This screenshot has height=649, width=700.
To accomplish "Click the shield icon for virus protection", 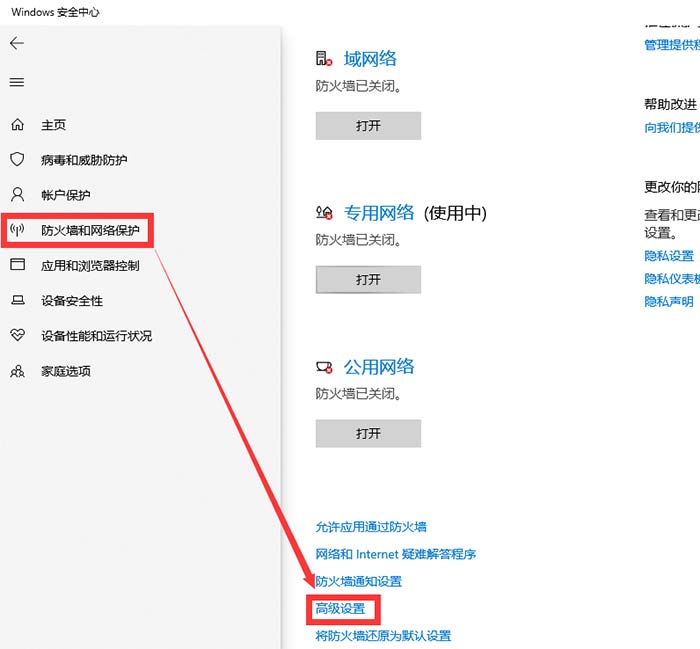I will click(17, 159).
